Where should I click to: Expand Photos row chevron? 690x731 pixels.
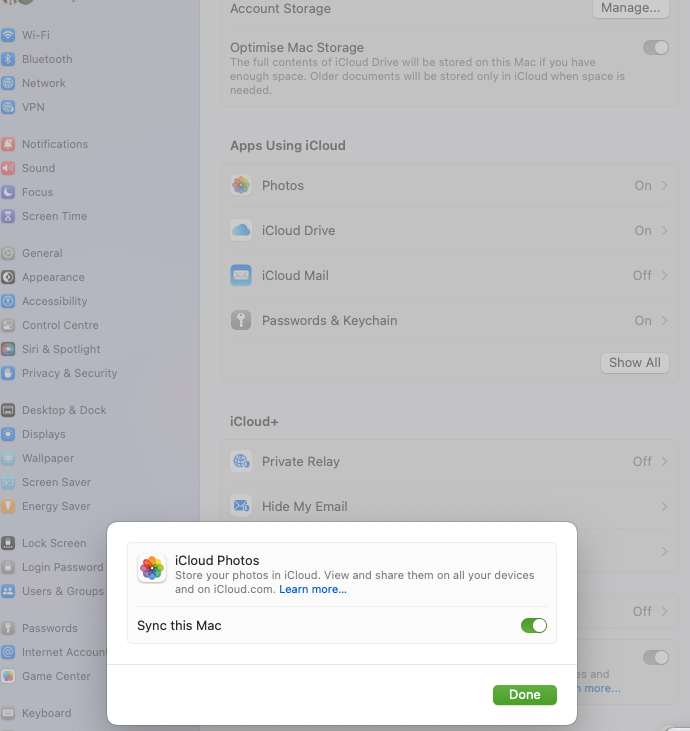[x=664, y=186]
